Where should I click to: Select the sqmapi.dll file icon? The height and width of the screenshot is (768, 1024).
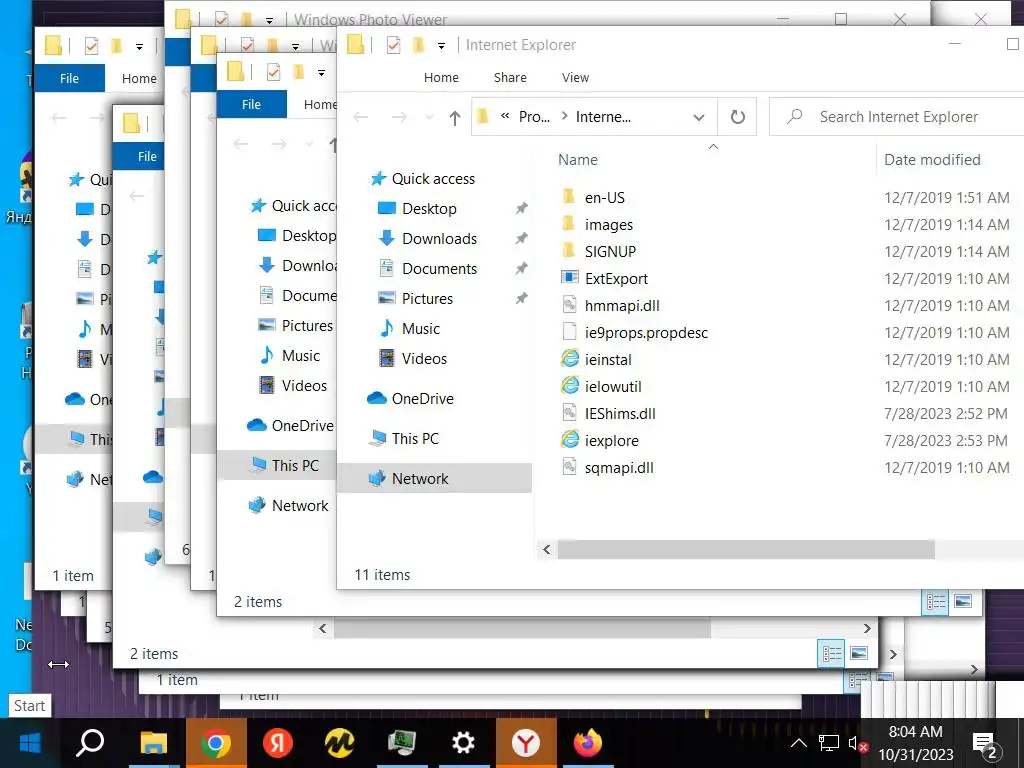[569, 467]
